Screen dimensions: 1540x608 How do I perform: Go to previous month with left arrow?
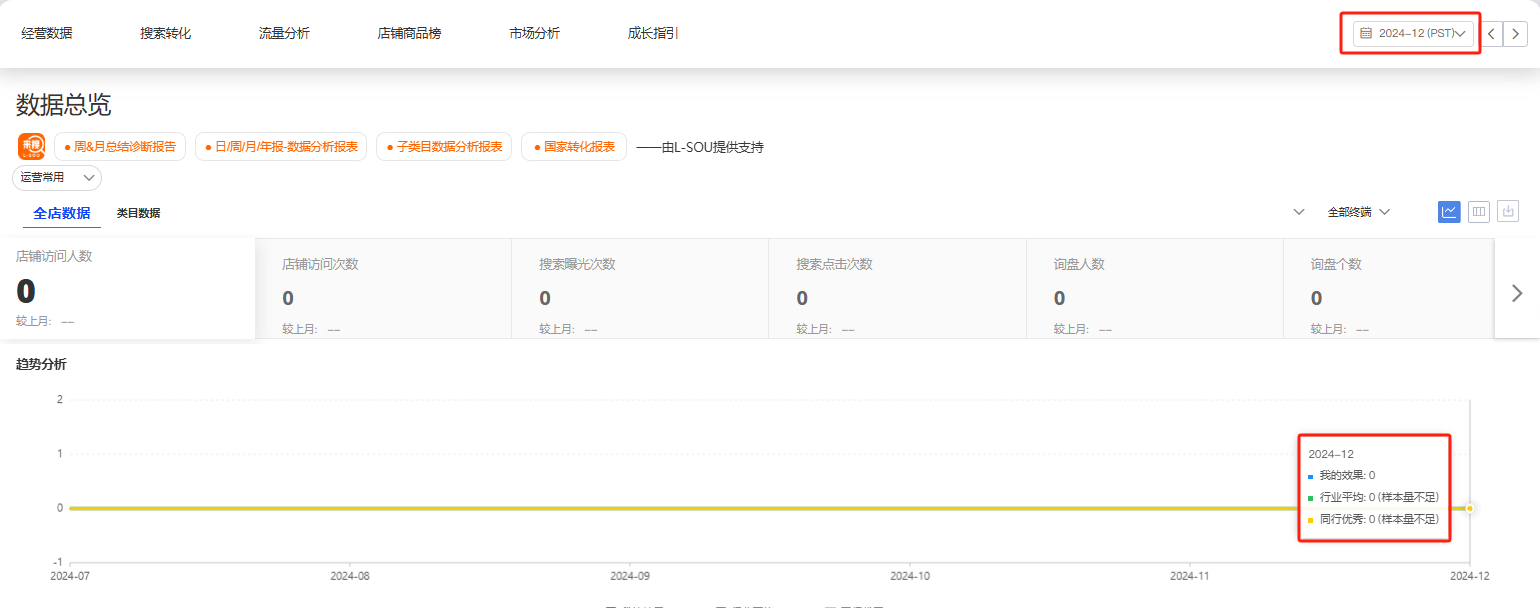1491,33
